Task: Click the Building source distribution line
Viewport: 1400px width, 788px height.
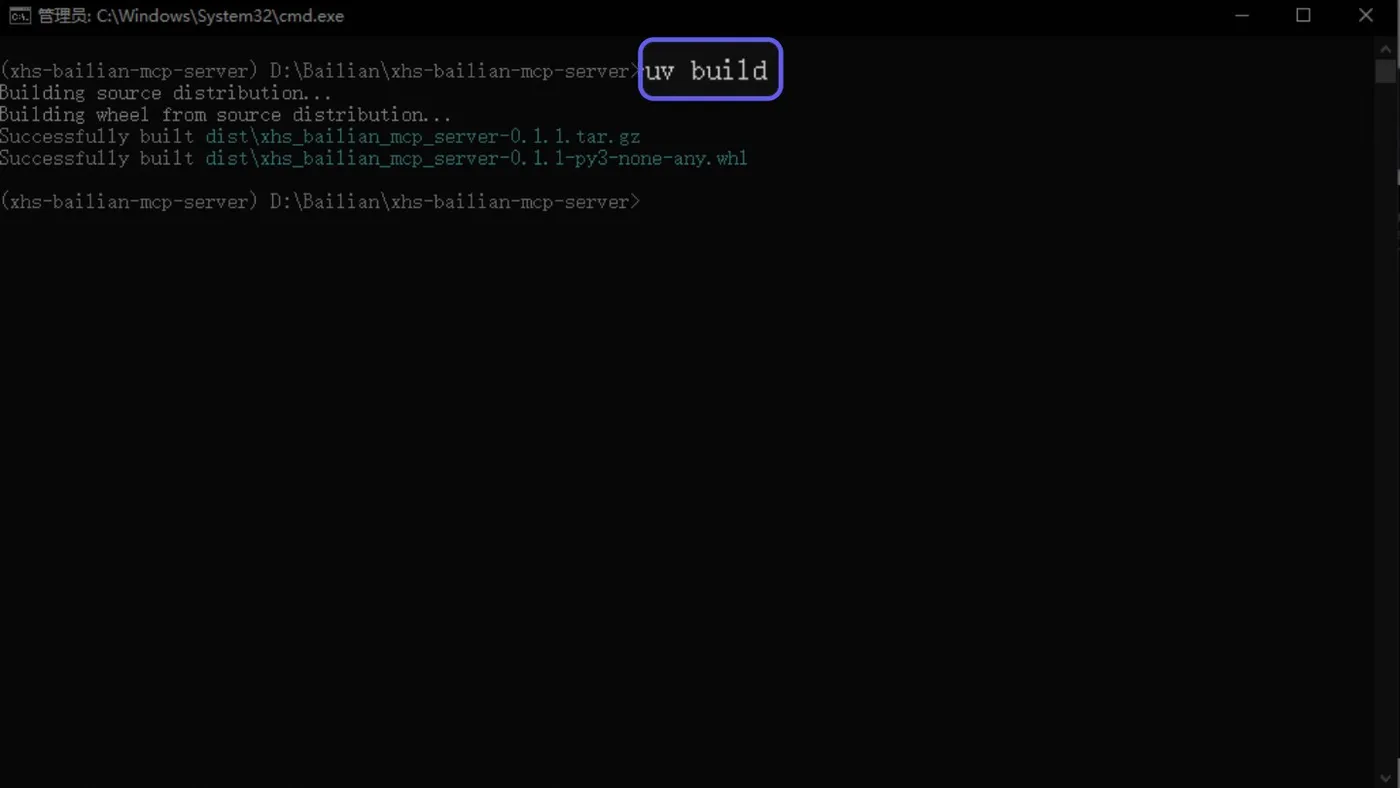Action: [166, 93]
